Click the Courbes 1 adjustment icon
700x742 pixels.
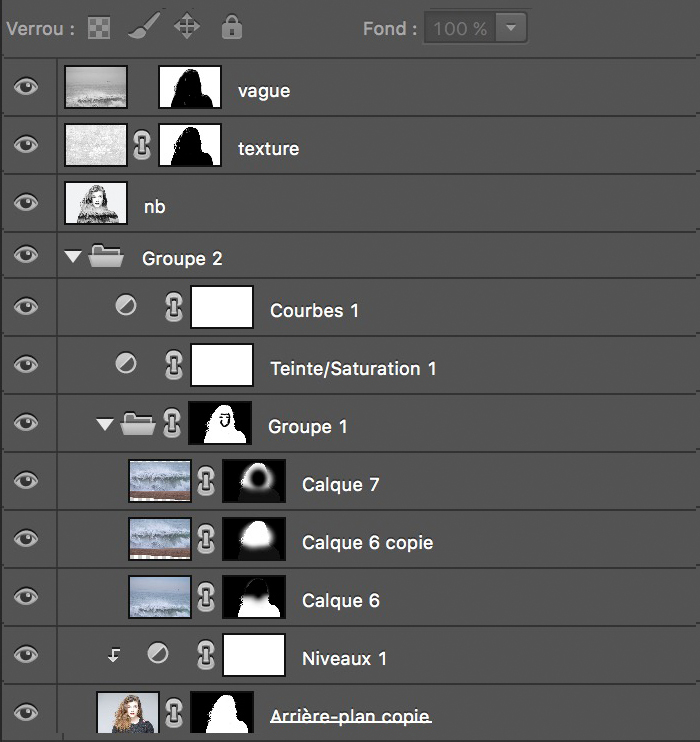coord(126,306)
